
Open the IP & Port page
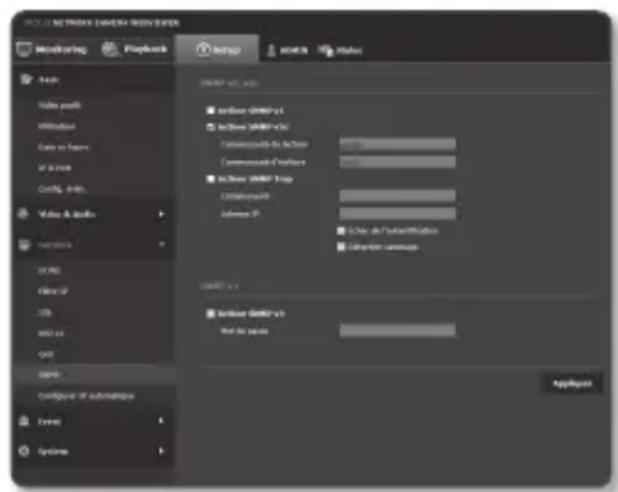tap(55, 168)
